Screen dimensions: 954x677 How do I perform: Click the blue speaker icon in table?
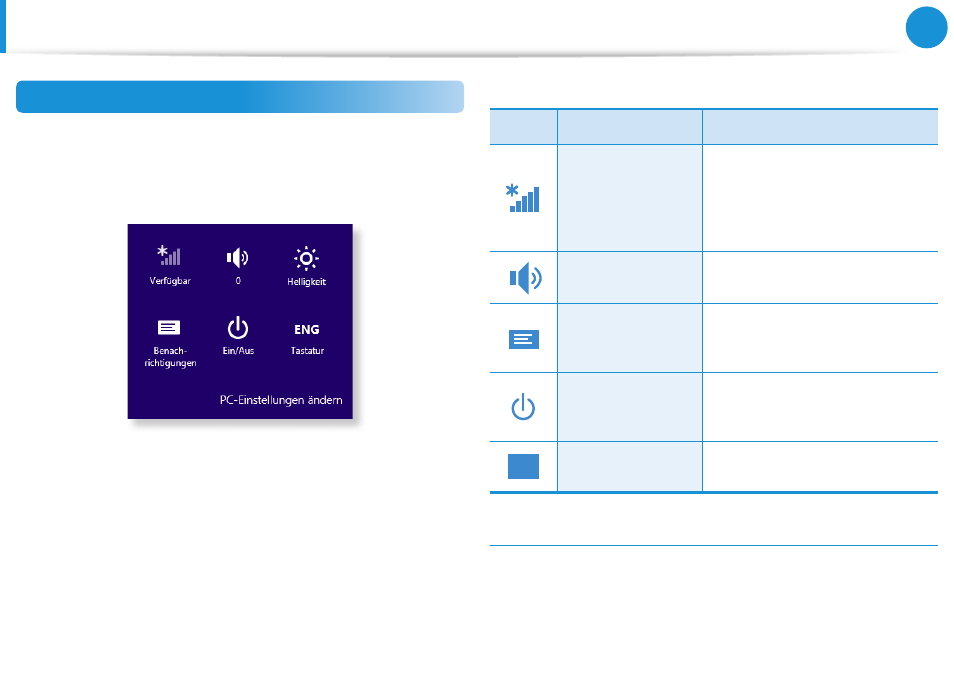525,278
